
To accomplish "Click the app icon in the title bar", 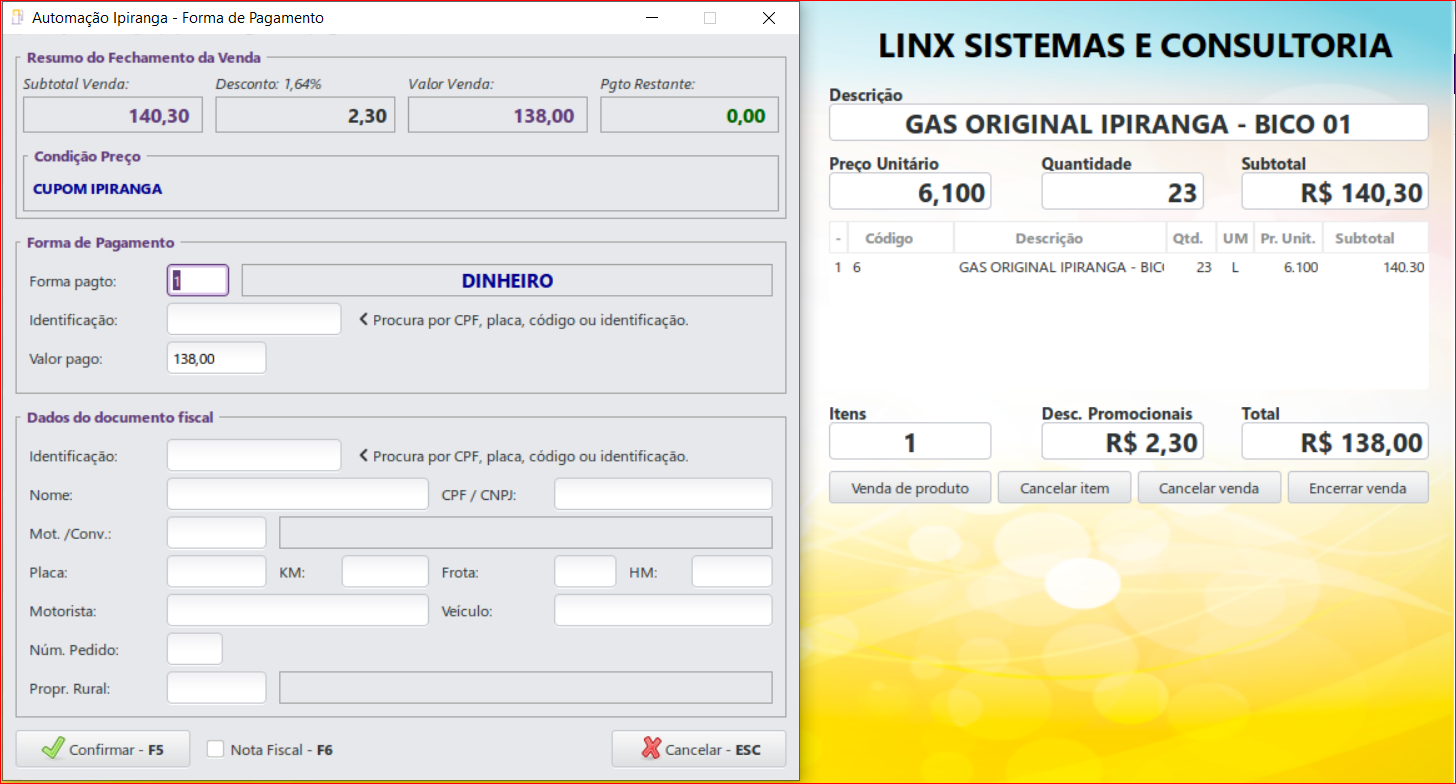I will [17, 17].
